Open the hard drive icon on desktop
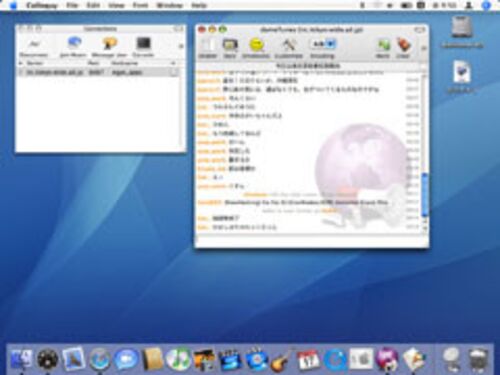500x375 pixels. coord(462,27)
